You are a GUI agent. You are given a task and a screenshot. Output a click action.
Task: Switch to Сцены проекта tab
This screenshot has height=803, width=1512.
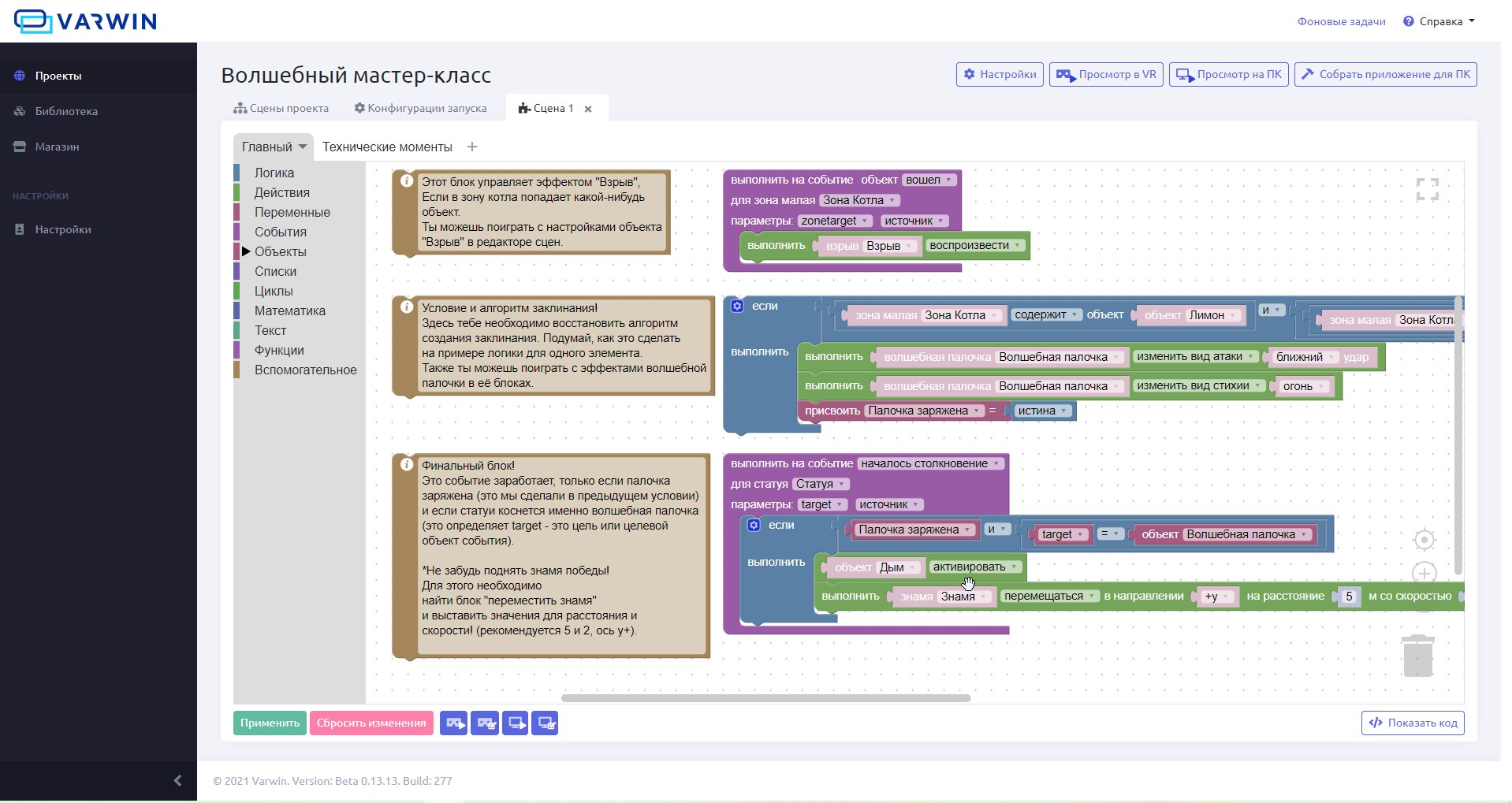[x=281, y=108]
